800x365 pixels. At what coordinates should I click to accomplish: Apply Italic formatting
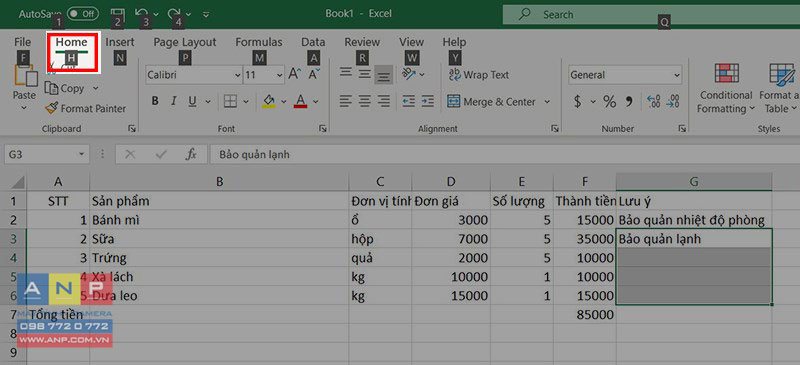[x=173, y=101]
